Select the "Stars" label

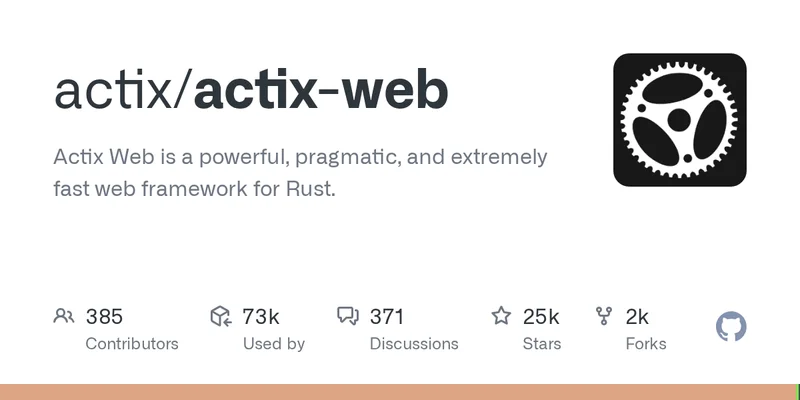pos(541,343)
